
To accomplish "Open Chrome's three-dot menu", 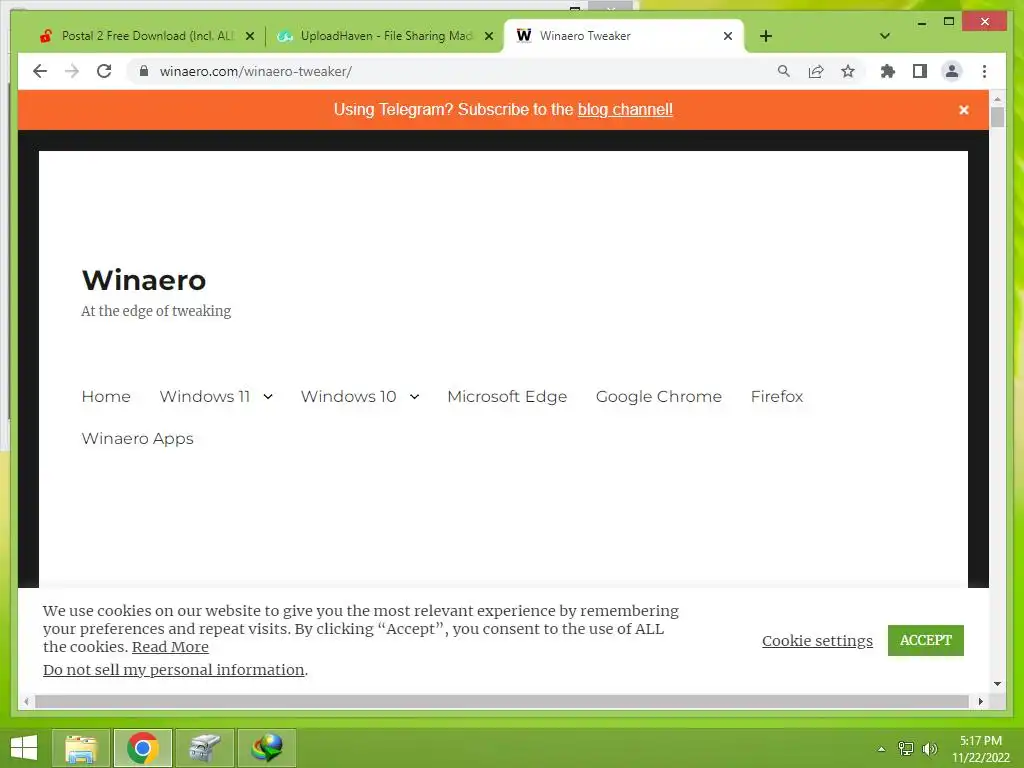I will 984,71.
